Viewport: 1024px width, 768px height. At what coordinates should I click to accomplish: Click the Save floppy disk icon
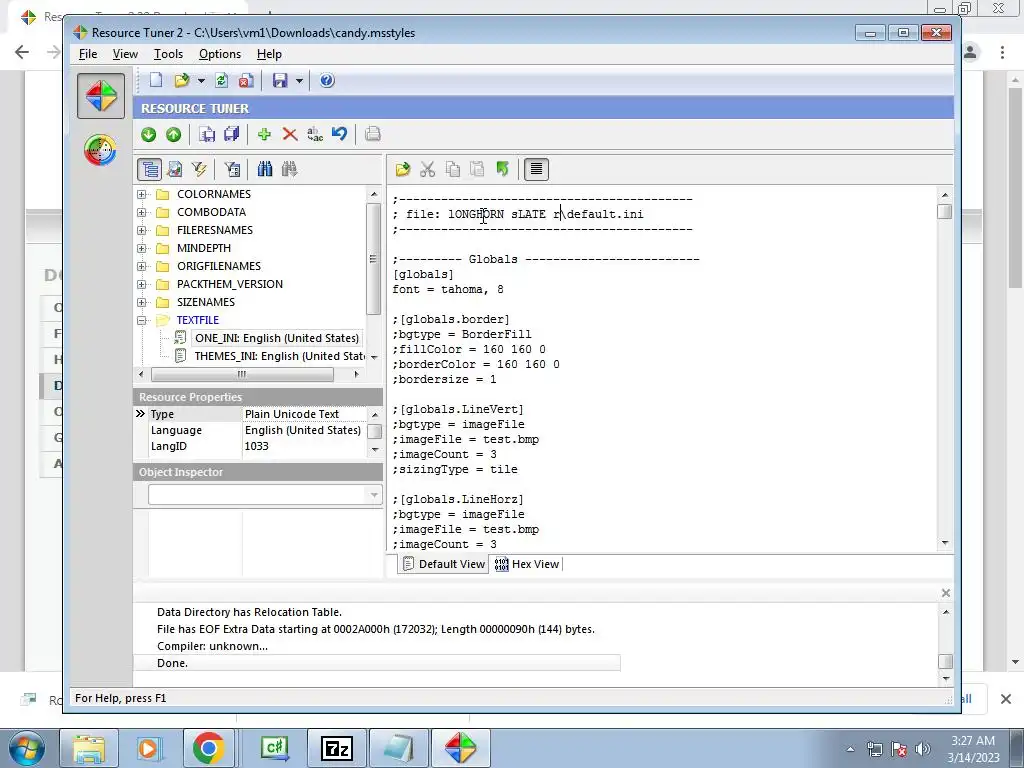280,80
